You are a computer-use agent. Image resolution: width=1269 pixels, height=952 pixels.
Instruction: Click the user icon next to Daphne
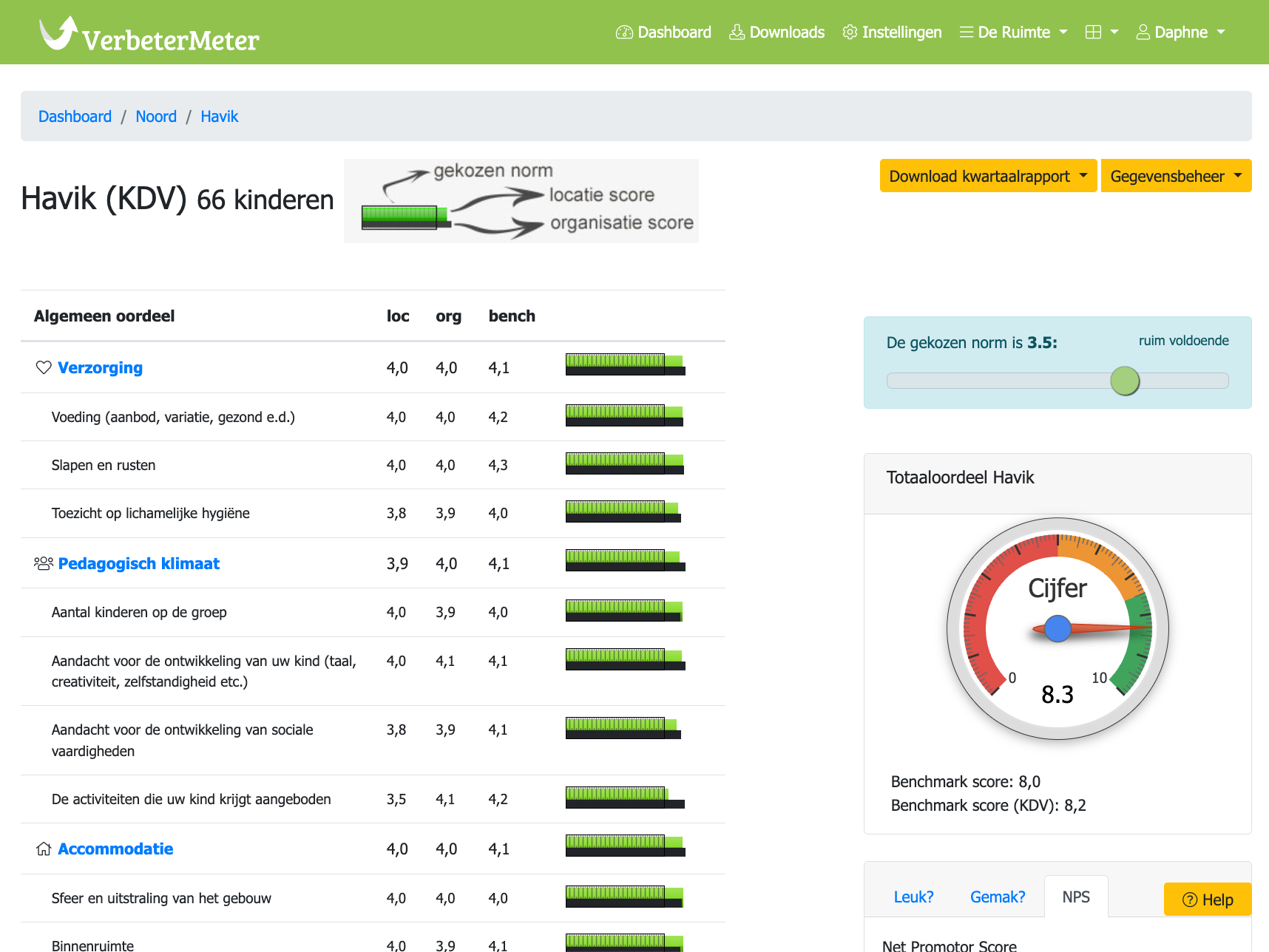click(x=1143, y=33)
